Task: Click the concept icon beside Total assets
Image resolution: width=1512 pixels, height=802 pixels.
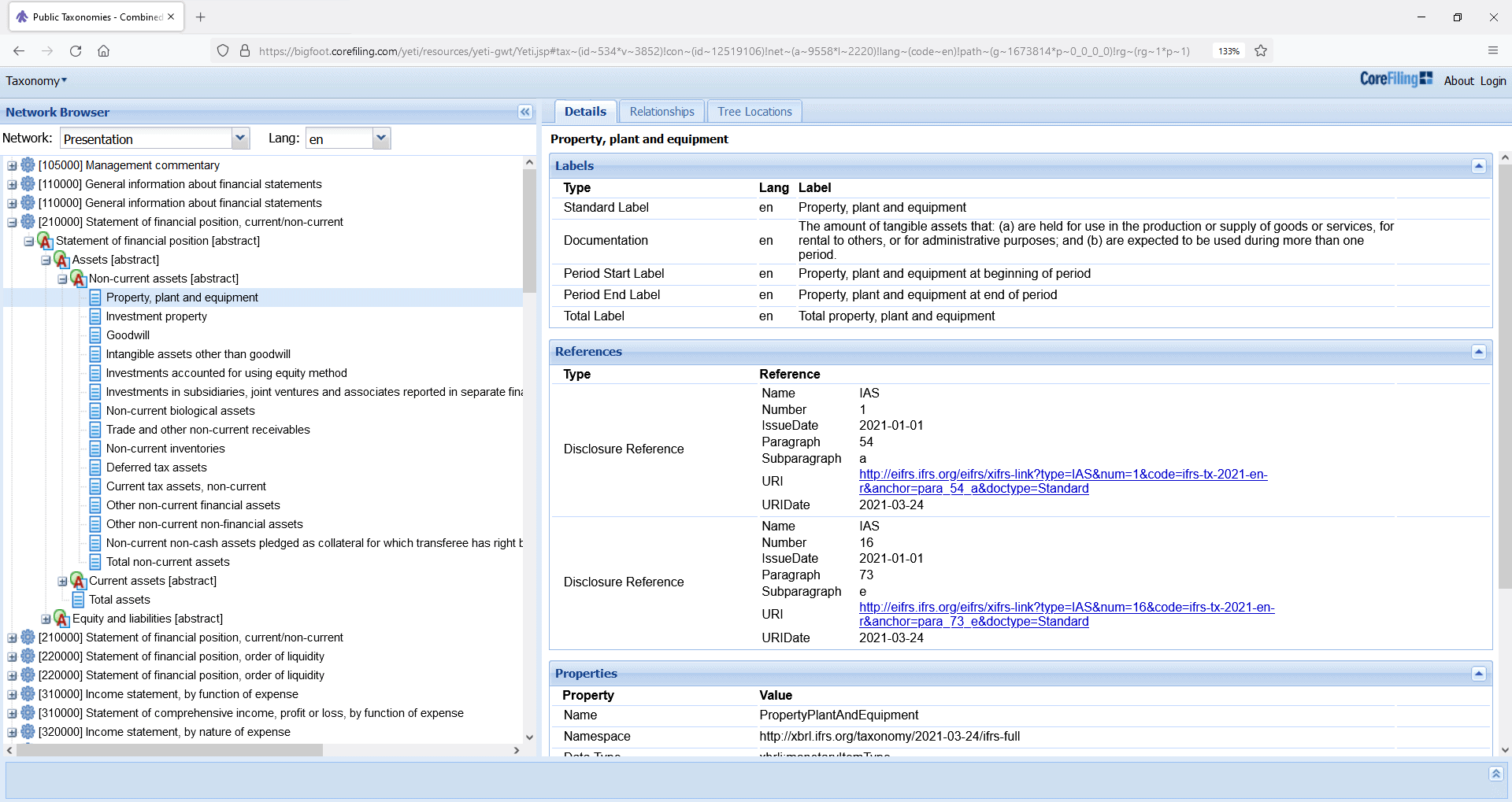Action: tap(78, 600)
